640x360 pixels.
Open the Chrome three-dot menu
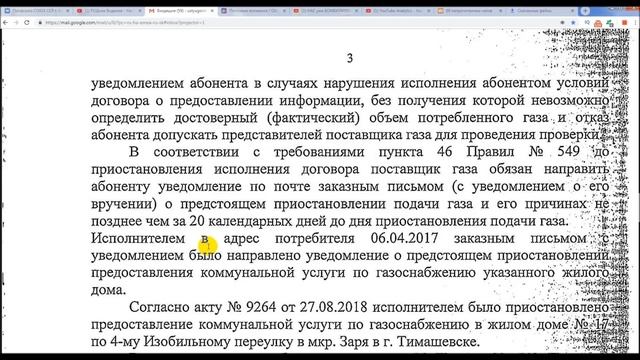636,22
